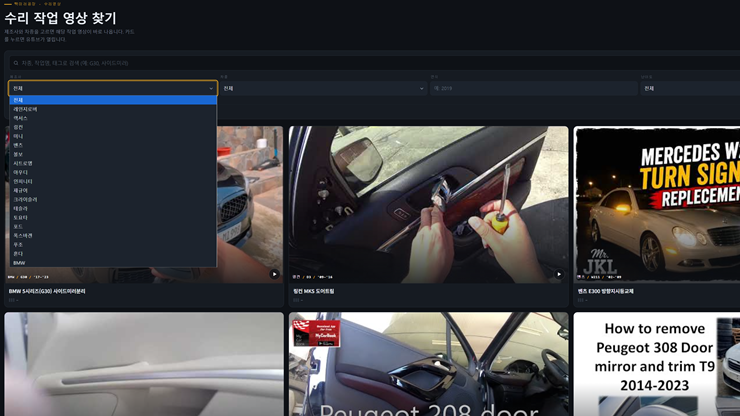Screen dimensions: 740x416
Task: Click the 수리 작업 영상 찾기 heading
Action: [x=60, y=18]
